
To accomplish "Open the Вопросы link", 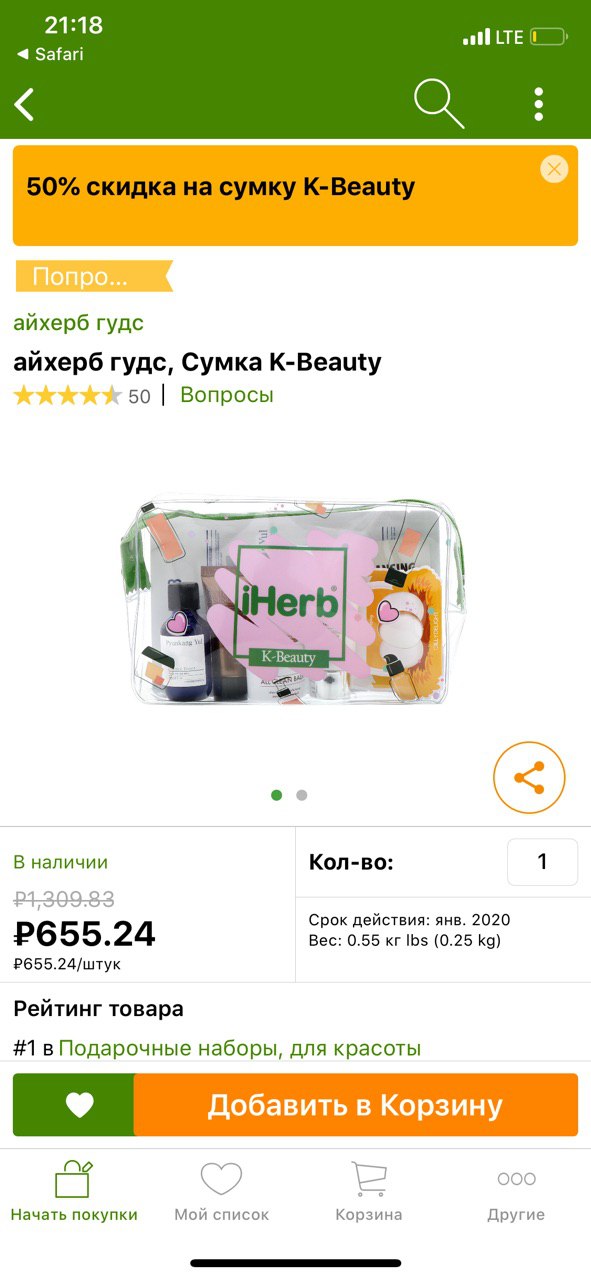I will [226, 395].
